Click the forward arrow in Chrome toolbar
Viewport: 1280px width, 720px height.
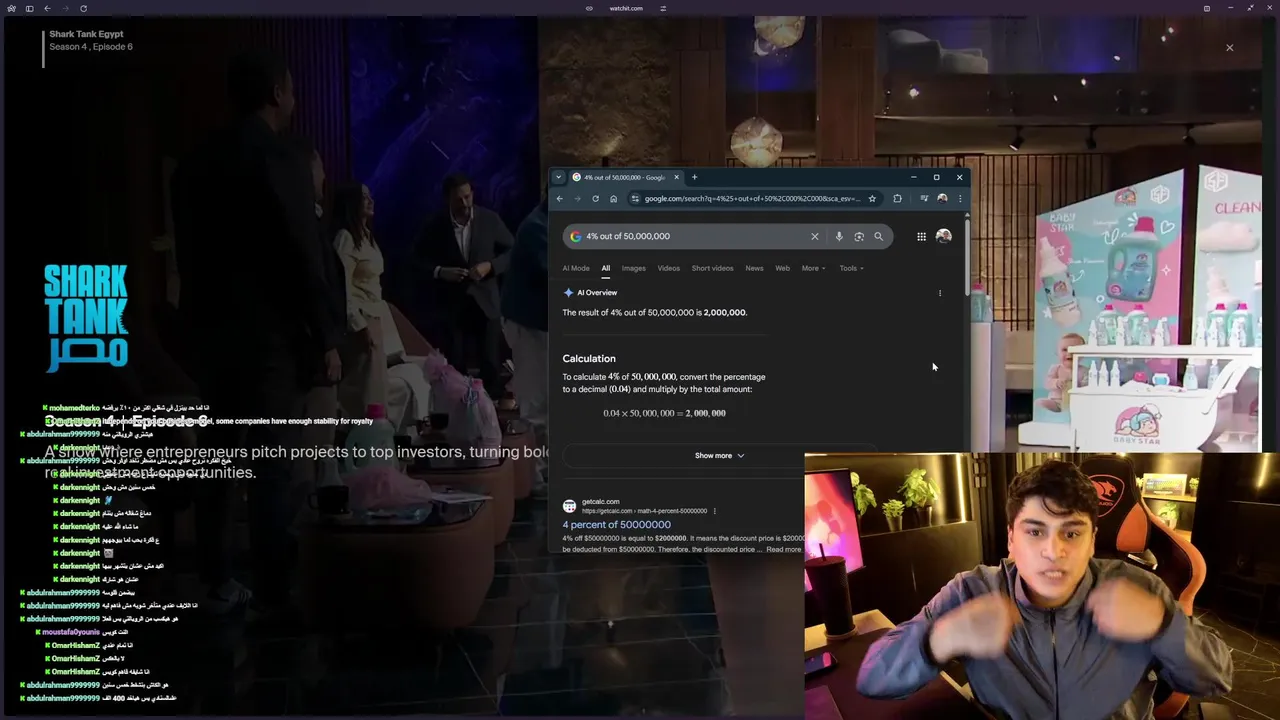577,198
